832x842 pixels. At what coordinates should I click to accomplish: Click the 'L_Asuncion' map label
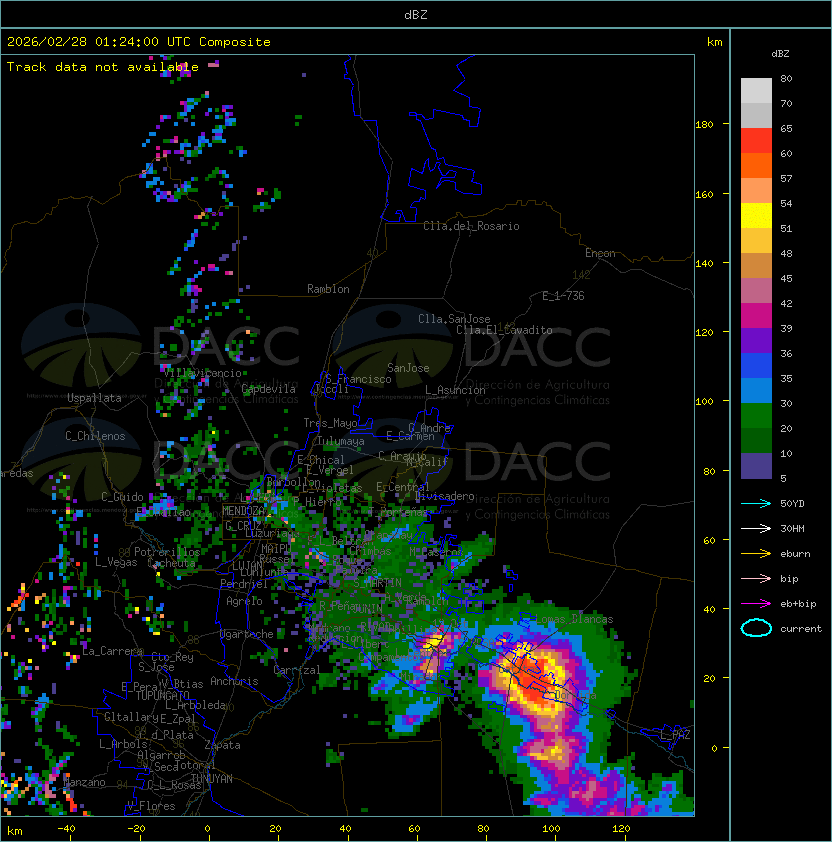[455, 390]
